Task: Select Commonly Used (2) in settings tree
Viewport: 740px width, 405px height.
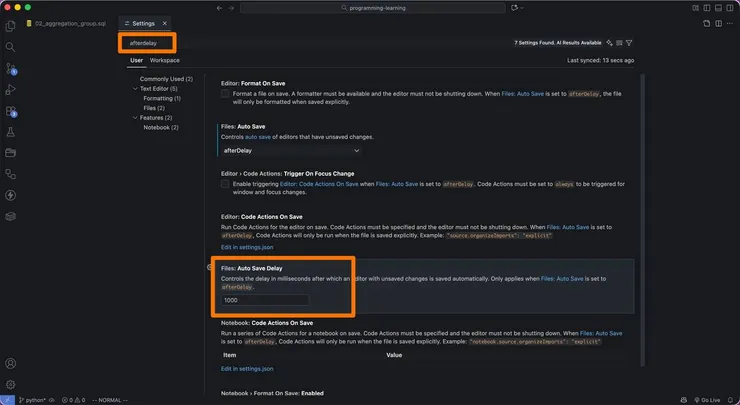Action: [166, 79]
